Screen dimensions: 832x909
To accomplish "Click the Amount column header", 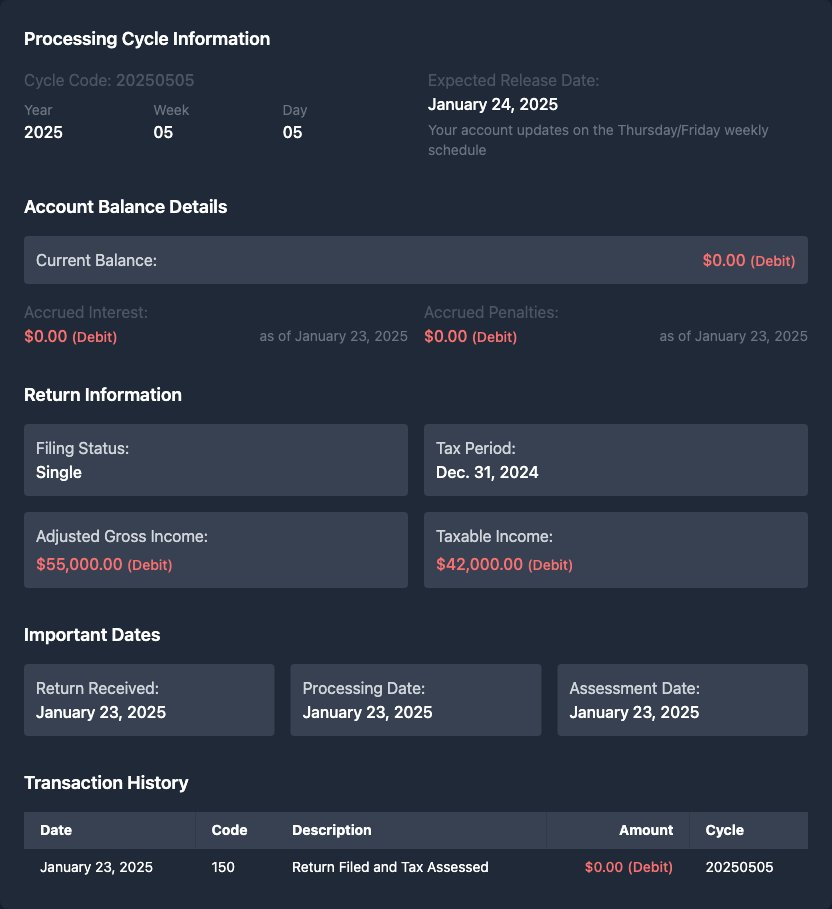I will [646, 830].
